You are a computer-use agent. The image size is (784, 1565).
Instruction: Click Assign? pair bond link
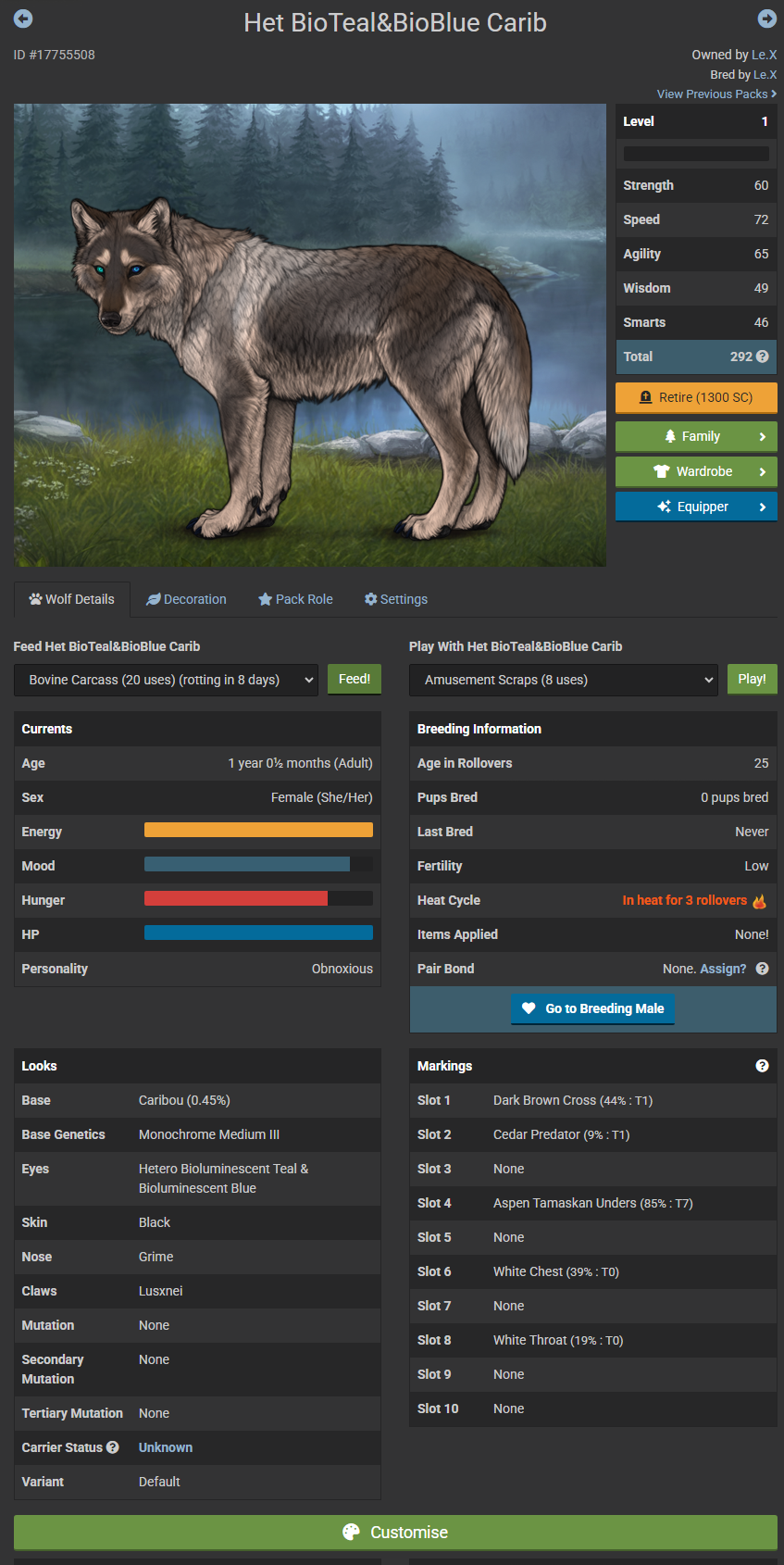point(723,969)
